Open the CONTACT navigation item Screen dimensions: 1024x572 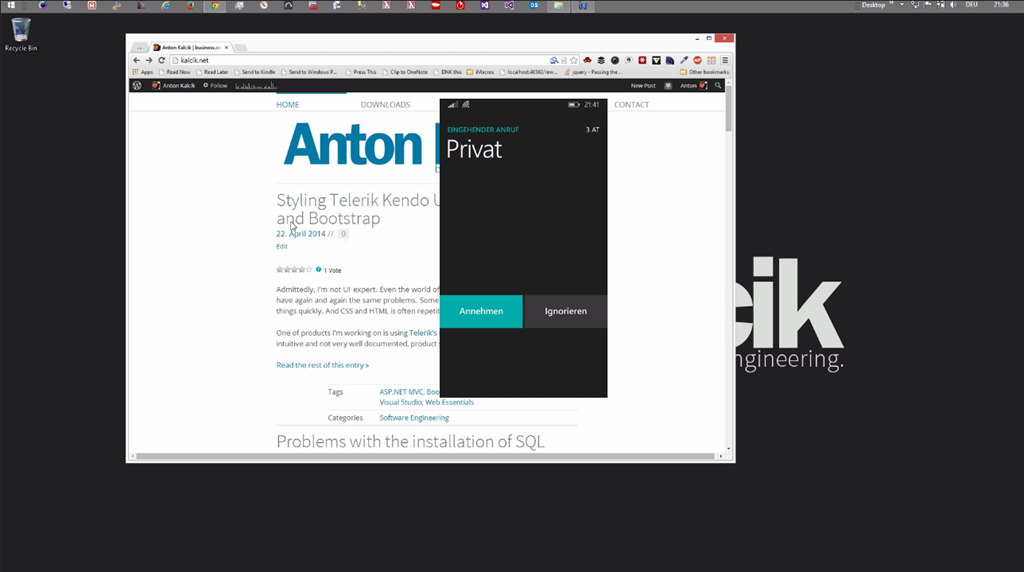[x=631, y=105]
